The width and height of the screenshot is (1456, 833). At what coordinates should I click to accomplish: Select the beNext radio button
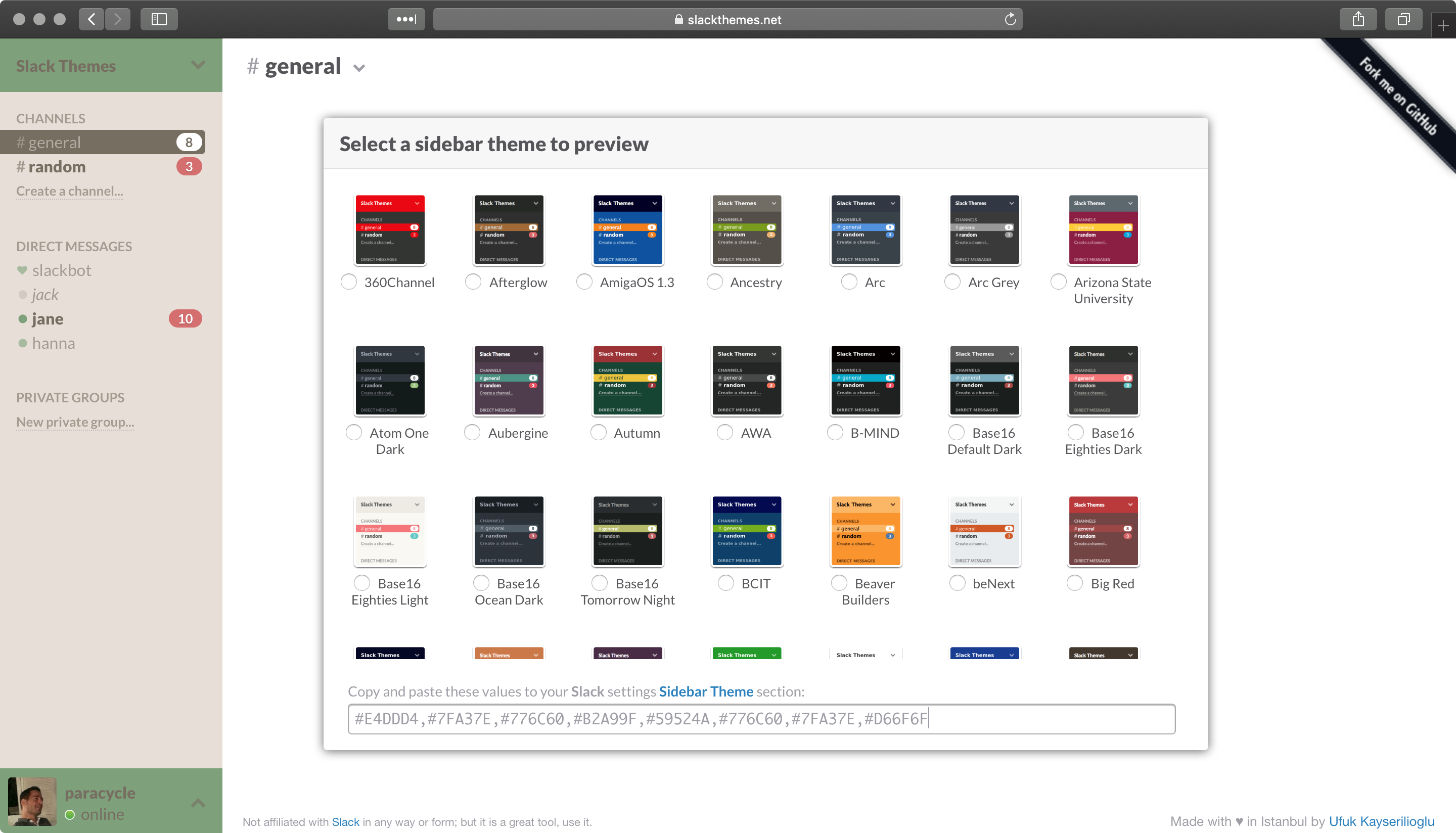(957, 582)
